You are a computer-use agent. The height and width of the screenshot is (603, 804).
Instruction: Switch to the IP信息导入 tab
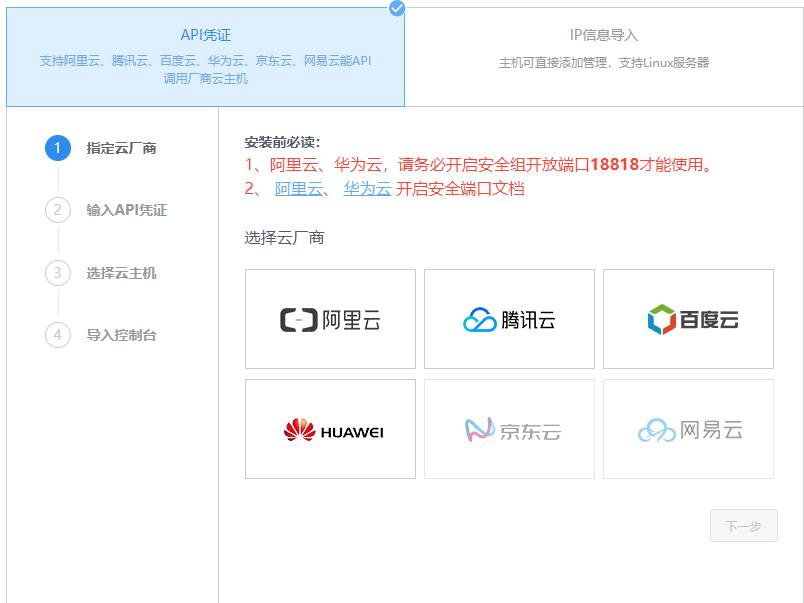604,56
